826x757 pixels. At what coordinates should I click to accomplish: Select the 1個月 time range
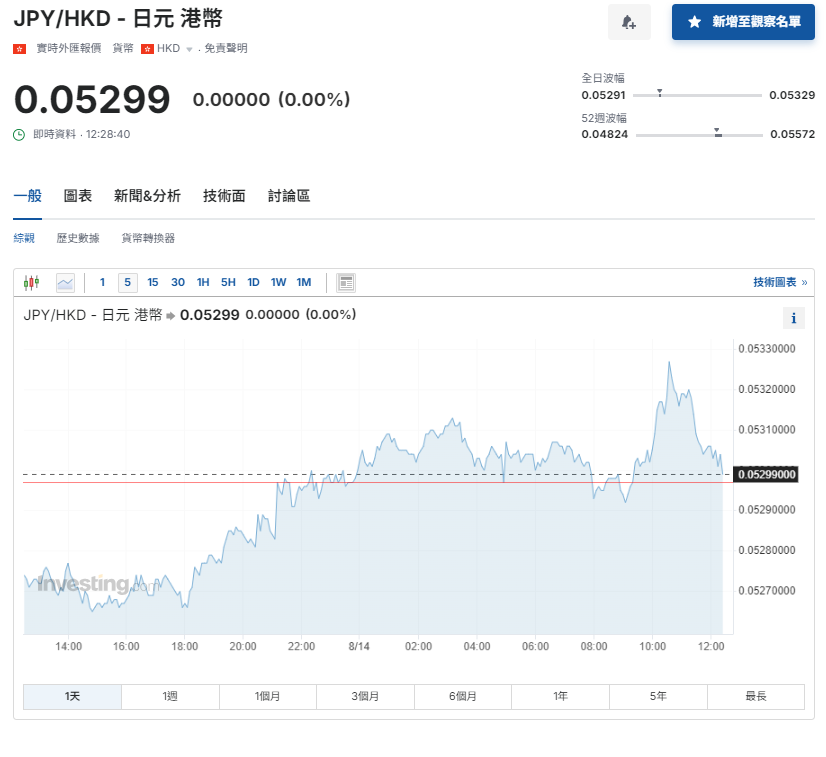click(x=268, y=696)
